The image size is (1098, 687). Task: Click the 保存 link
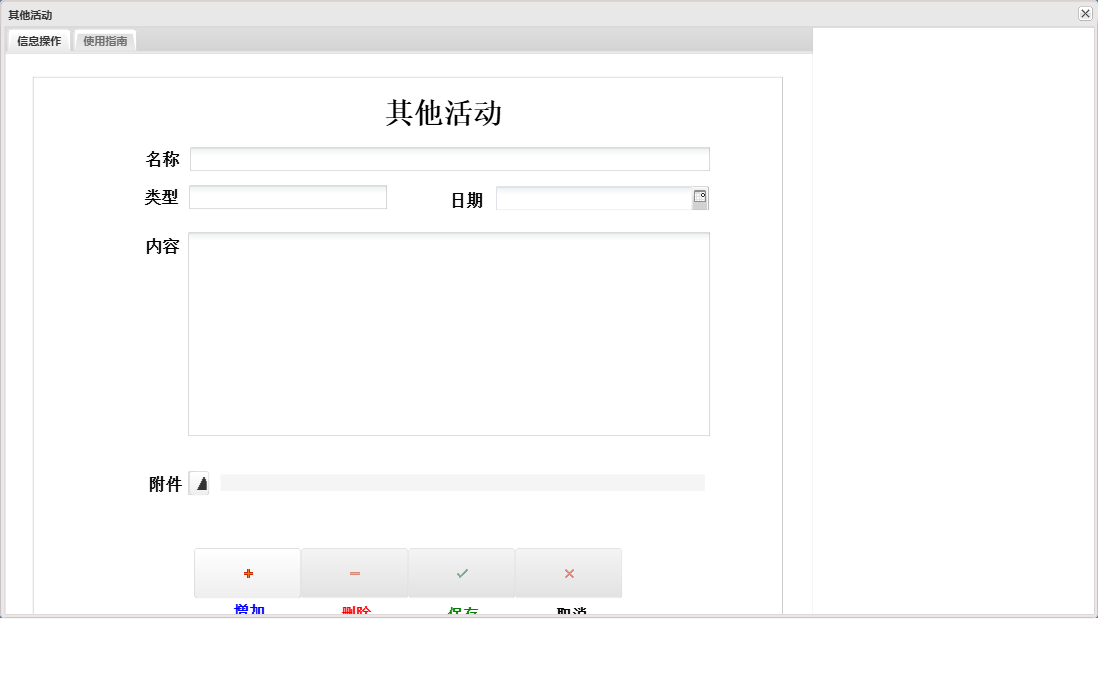coord(461,608)
